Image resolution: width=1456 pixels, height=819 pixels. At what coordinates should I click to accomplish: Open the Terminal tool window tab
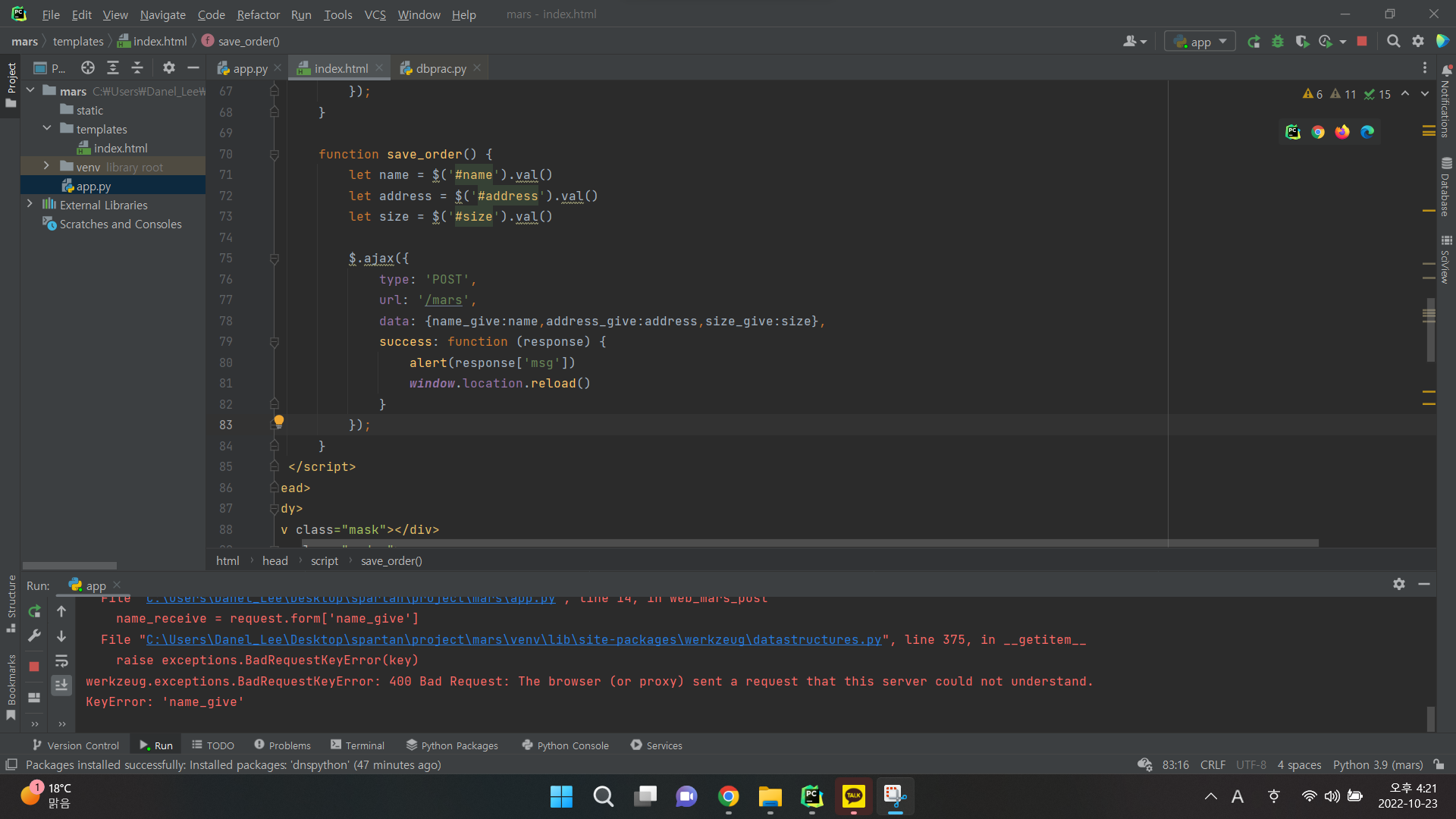(357, 745)
